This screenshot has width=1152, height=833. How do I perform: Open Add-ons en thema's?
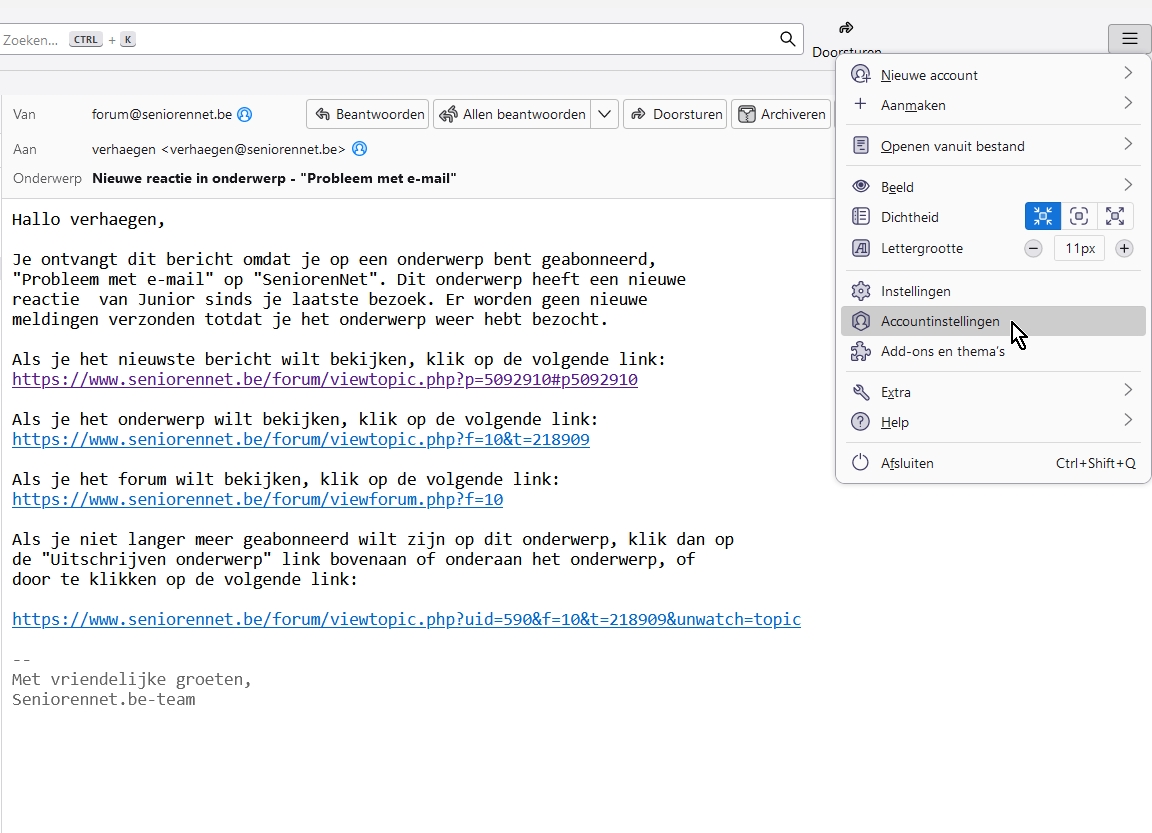942,351
